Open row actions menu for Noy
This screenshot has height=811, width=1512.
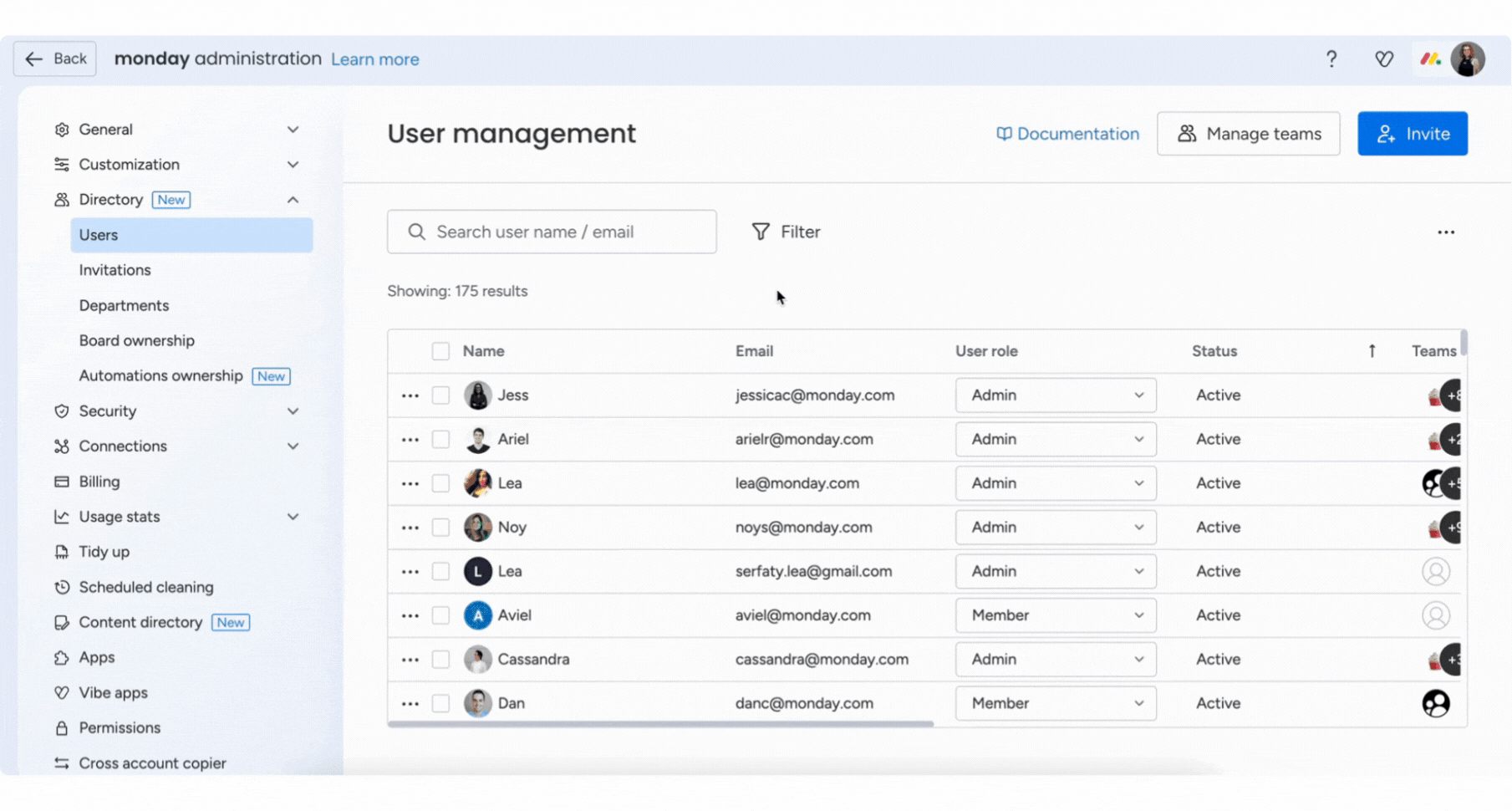(x=410, y=528)
